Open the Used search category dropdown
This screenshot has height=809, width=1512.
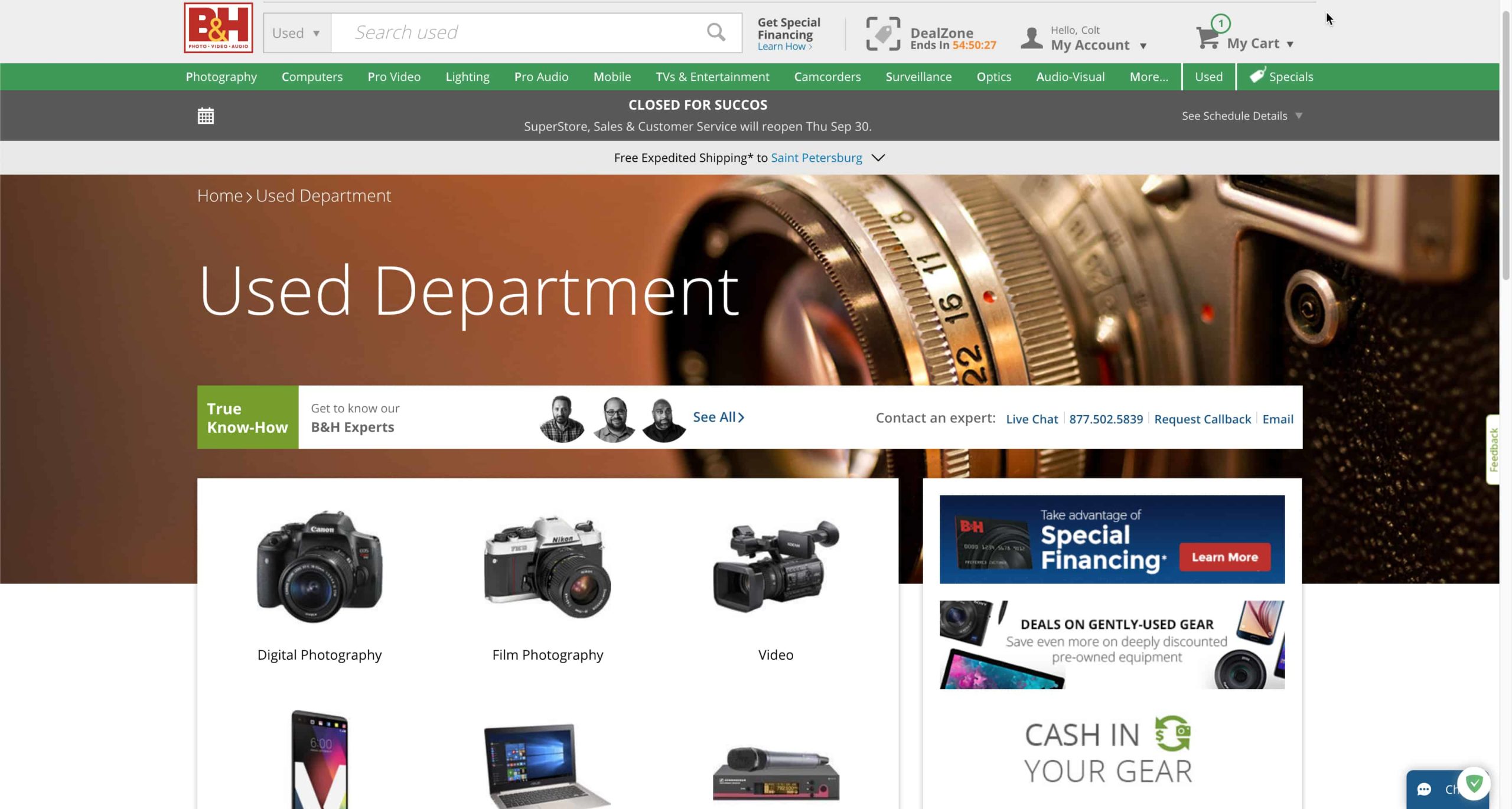(296, 33)
